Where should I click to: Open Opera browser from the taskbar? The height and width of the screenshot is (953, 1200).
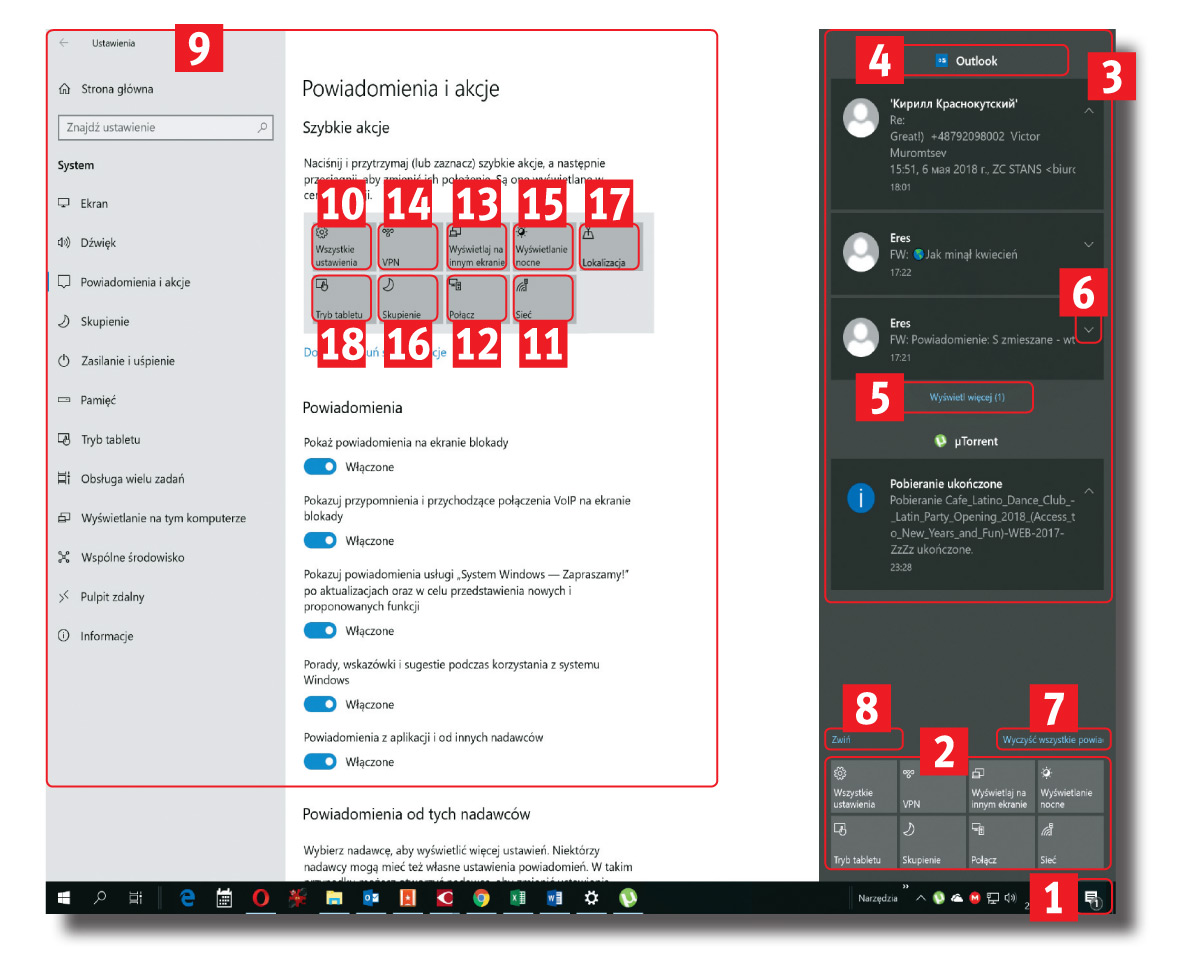pyautogui.click(x=260, y=898)
